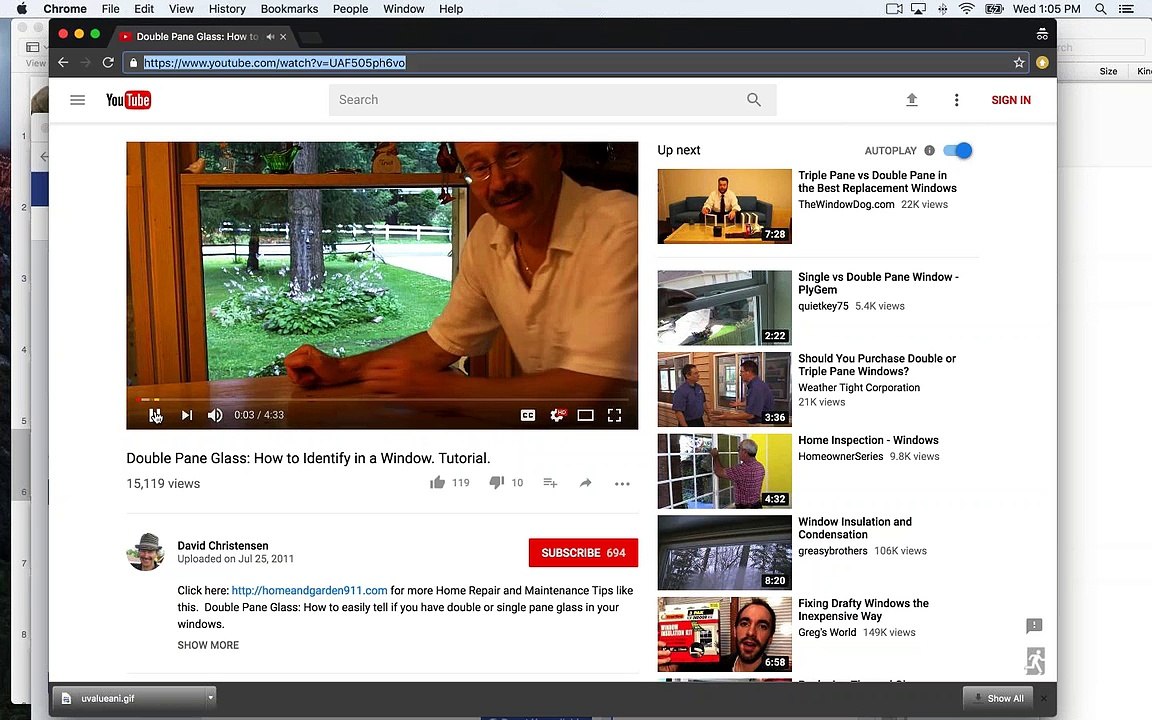Mute tab audio icon on tab
This screenshot has height=720, width=1152.
coord(270,36)
